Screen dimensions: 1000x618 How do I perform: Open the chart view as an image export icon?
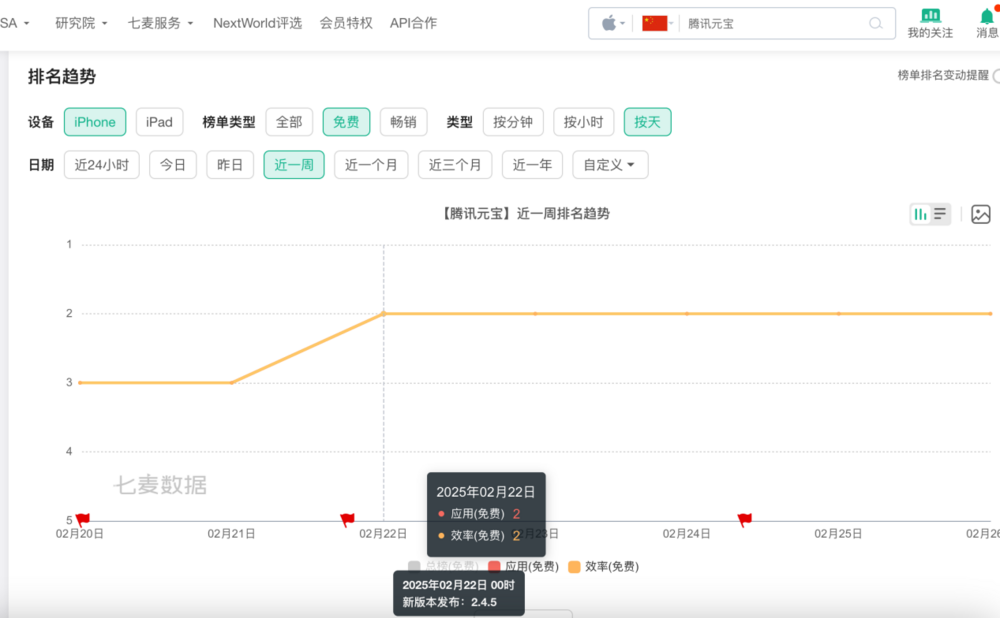click(981, 214)
